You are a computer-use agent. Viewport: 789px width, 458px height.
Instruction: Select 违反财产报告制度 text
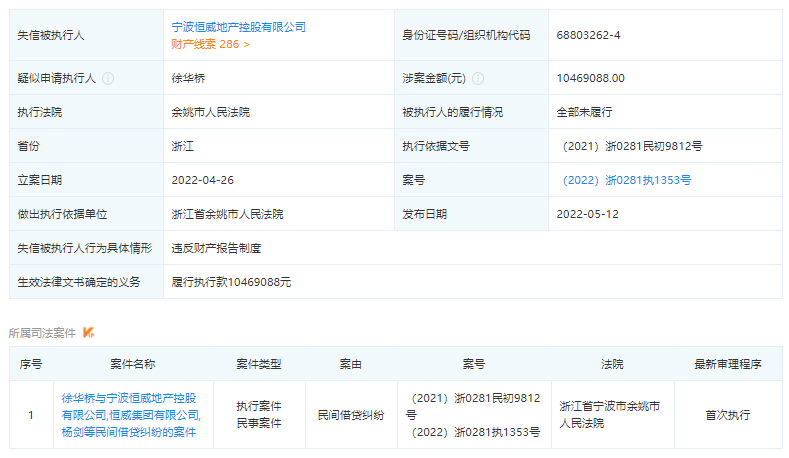pos(216,248)
